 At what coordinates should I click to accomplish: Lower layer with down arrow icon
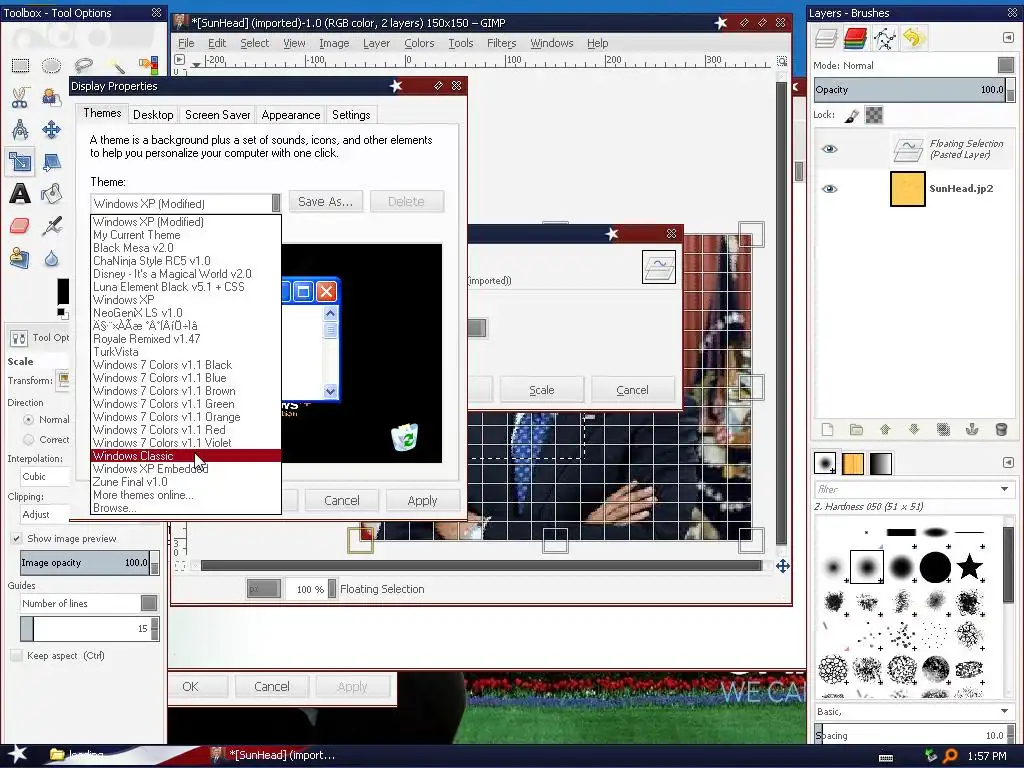pos(914,430)
